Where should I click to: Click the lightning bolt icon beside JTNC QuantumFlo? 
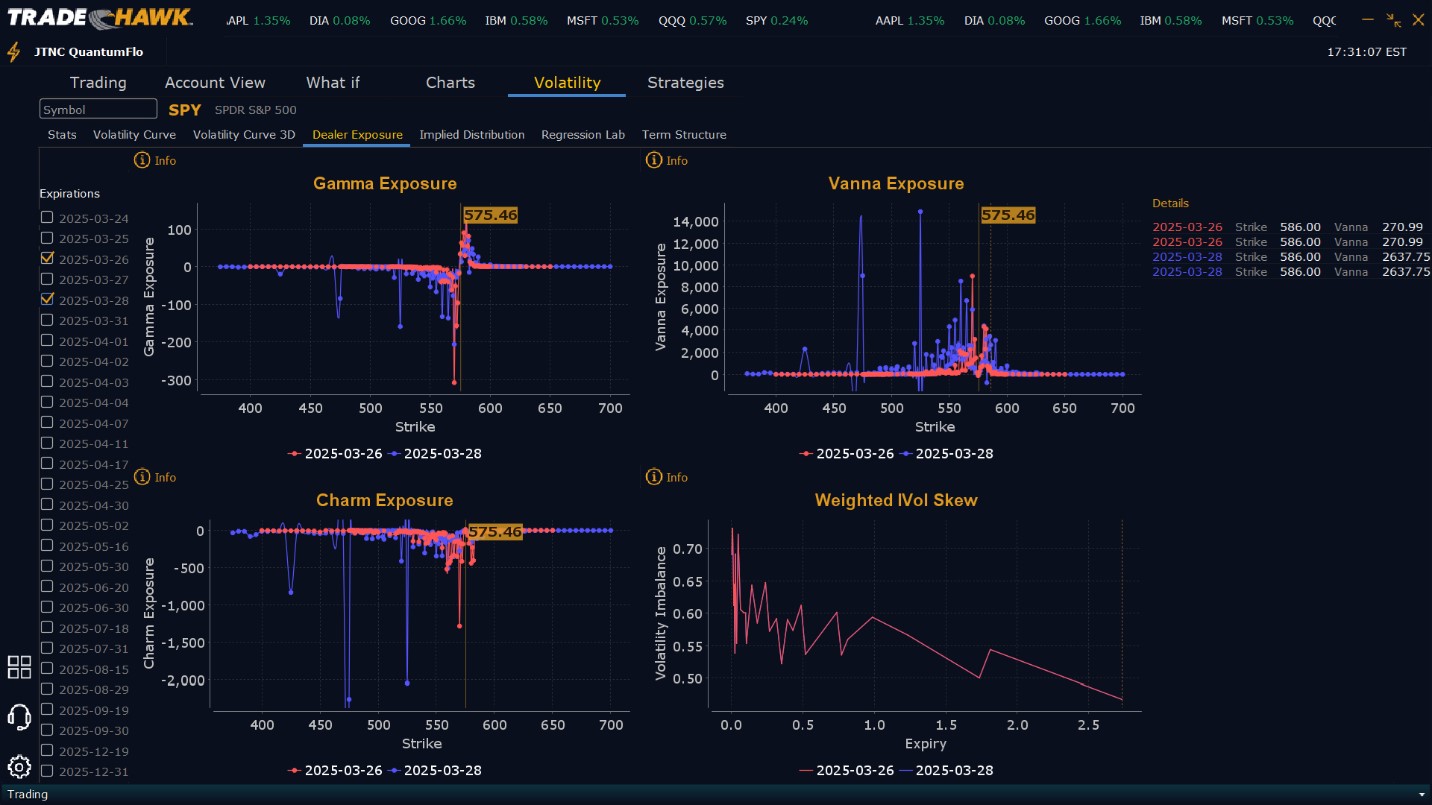click(14, 52)
